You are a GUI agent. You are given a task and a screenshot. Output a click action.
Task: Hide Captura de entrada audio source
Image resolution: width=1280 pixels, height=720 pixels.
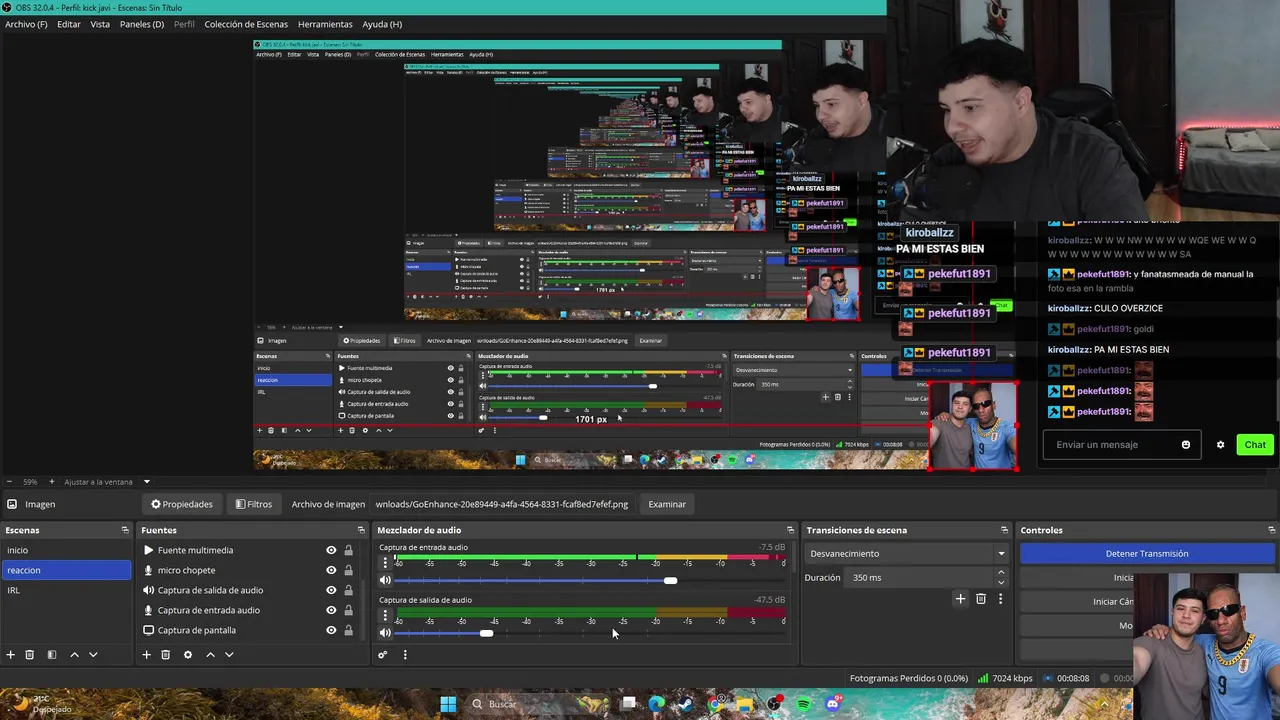pyautogui.click(x=331, y=610)
